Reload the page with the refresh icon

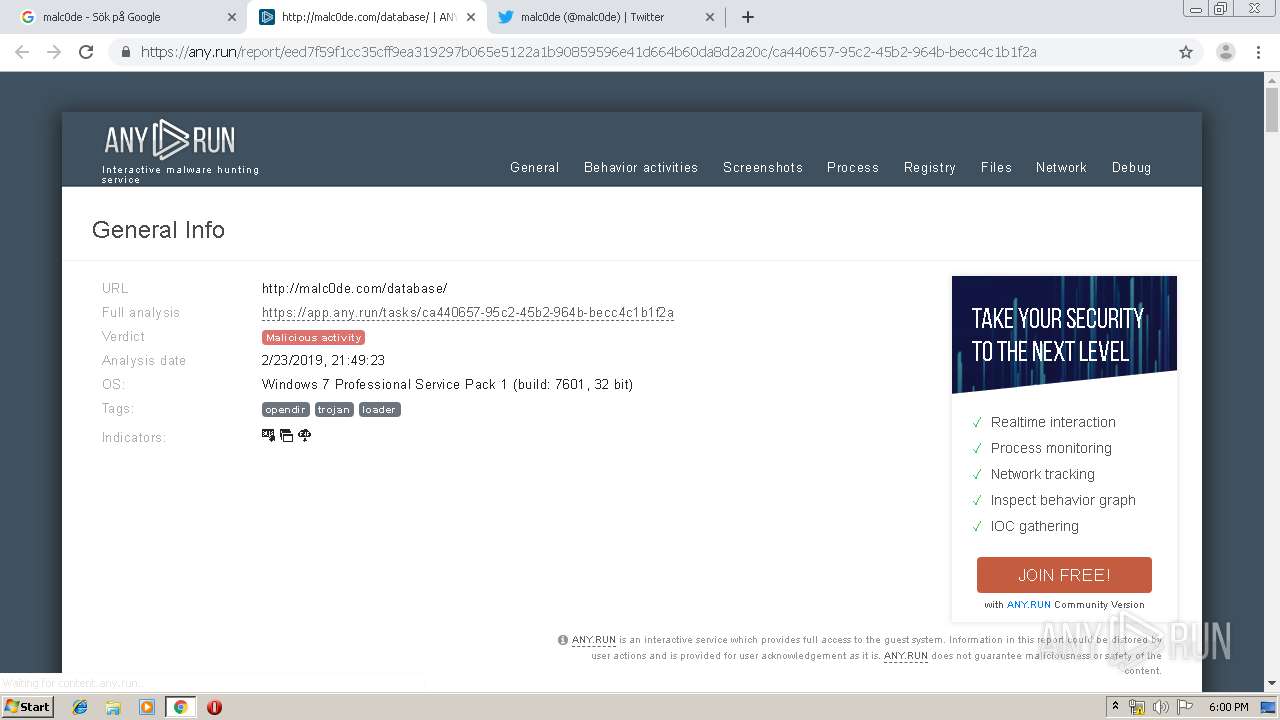(x=86, y=52)
